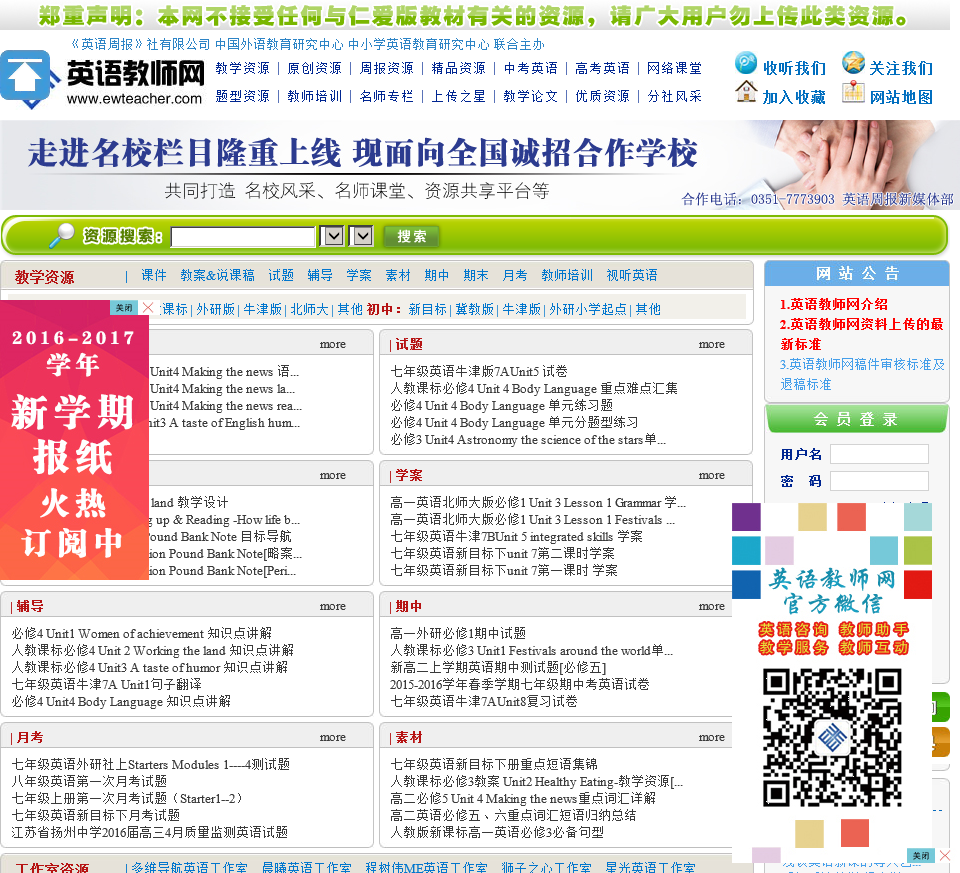Click the 北师大 edition link
The height and width of the screenshot is (873, 960).
(x=309, y=309)
